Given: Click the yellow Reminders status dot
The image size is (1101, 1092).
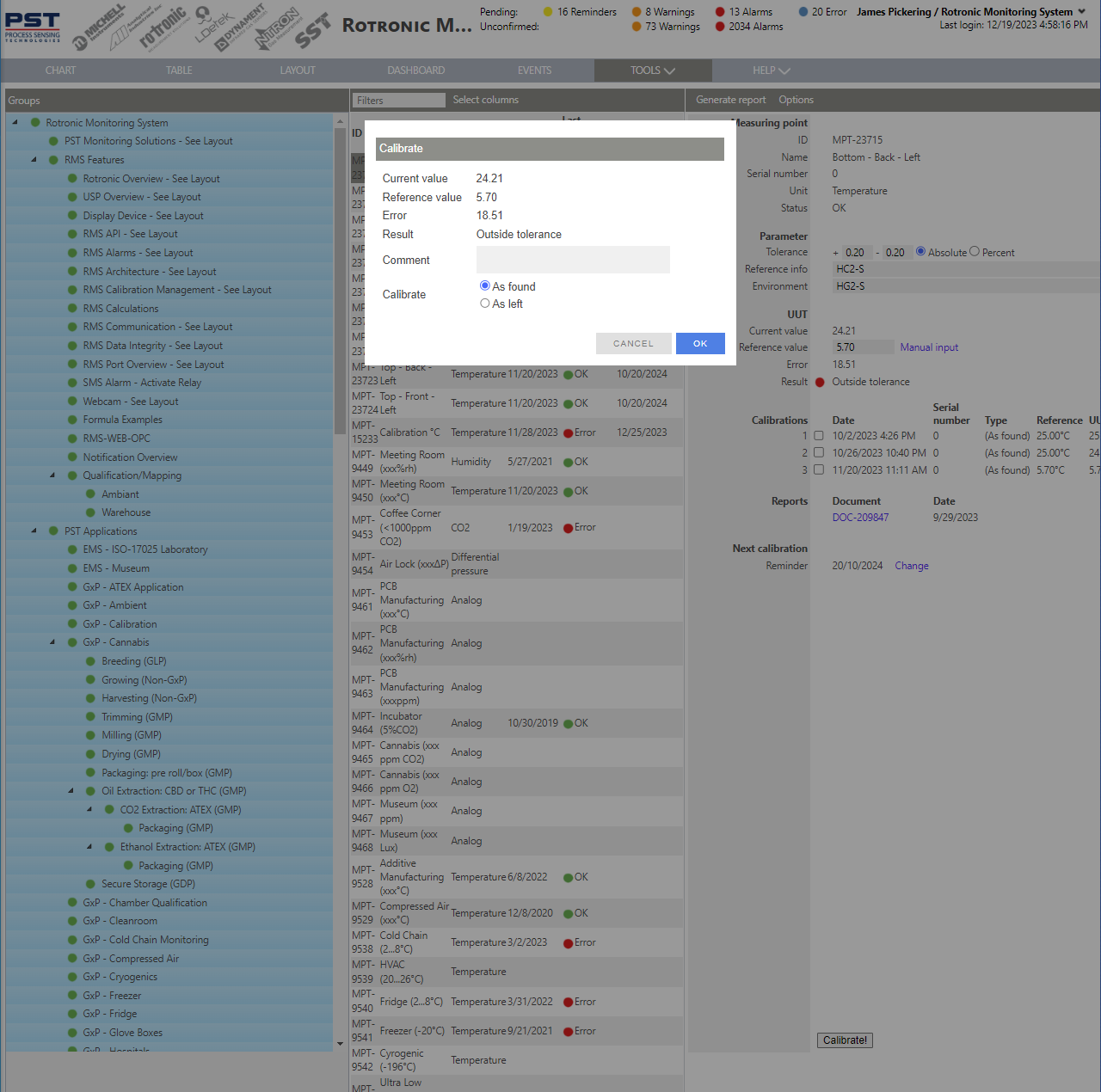Looking at the screenshot, I should [x=548, y=12].
